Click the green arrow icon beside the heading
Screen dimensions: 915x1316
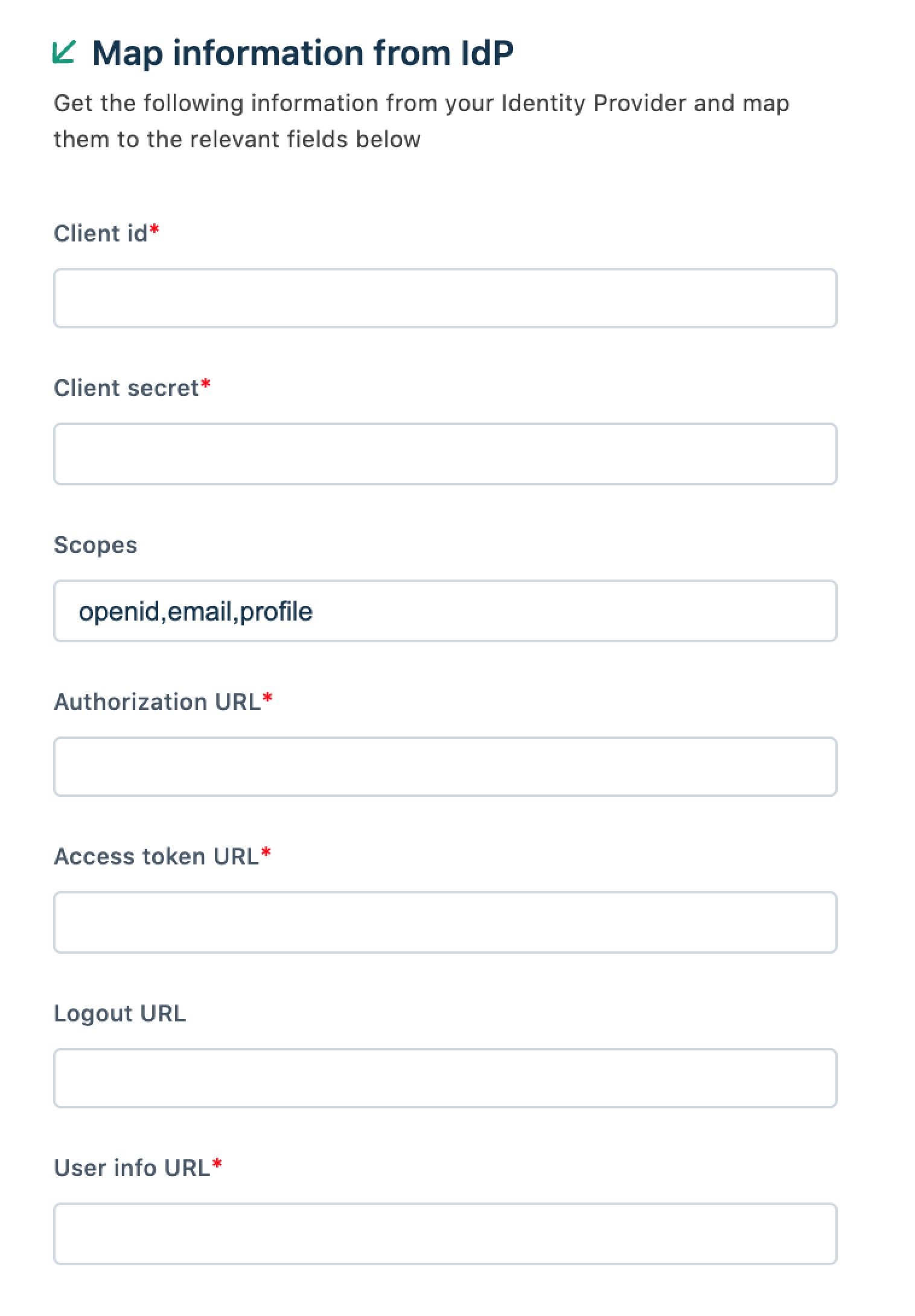click(x=63, y=52)
